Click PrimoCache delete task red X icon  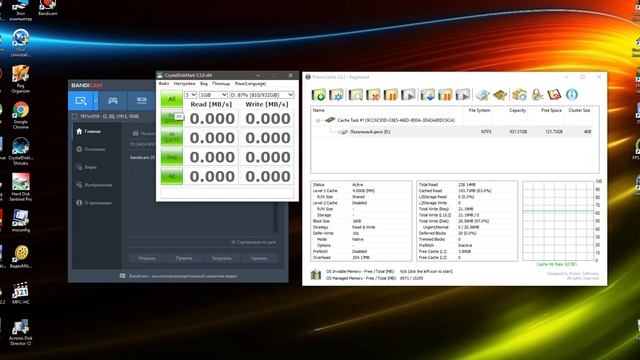click(373, 95)
